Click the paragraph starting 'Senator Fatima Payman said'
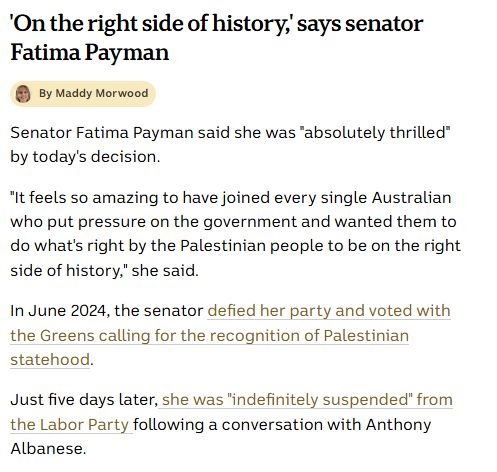 point(230,144)
